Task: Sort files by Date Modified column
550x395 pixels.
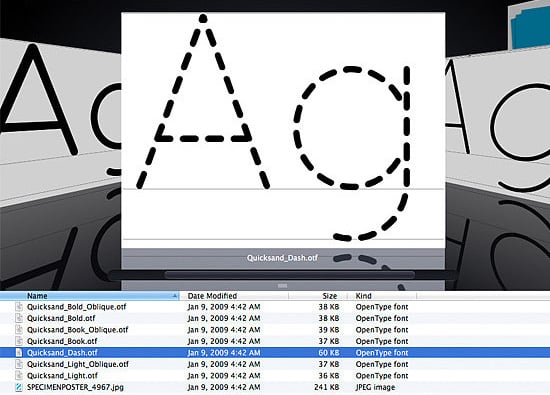Action: click(x=212, y=296)
